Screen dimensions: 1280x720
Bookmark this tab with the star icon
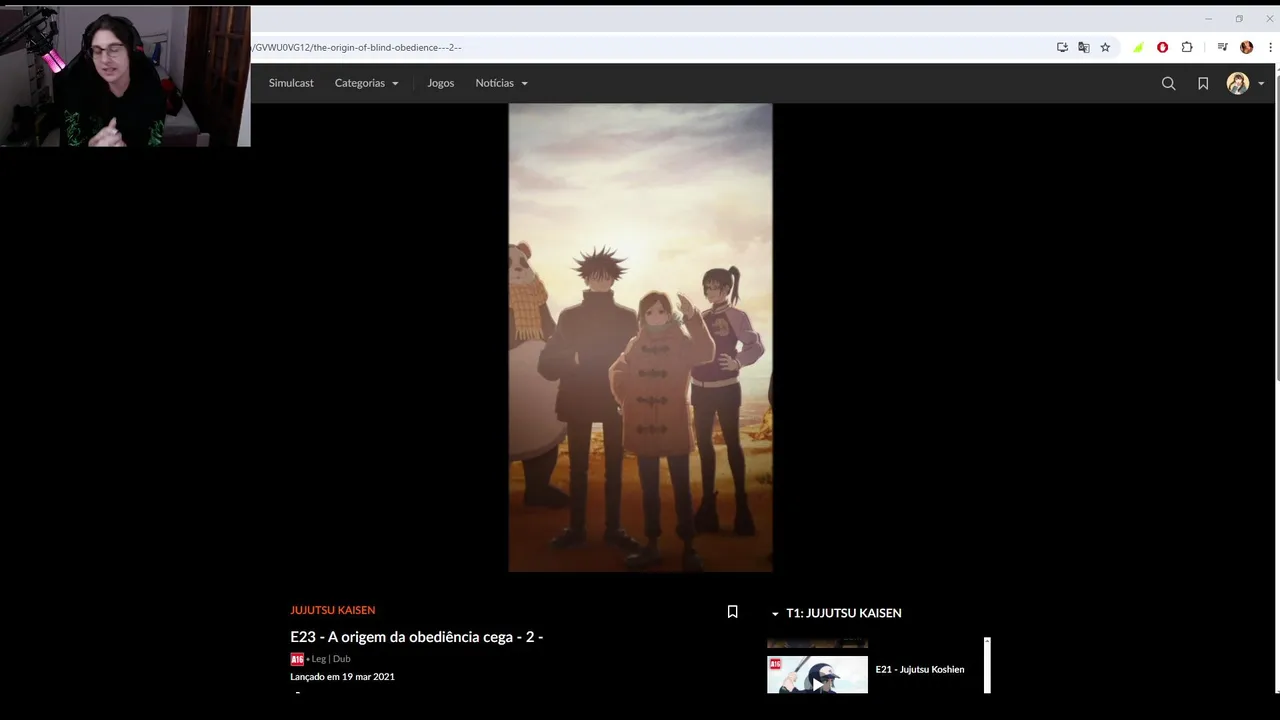pos(1105,47)
